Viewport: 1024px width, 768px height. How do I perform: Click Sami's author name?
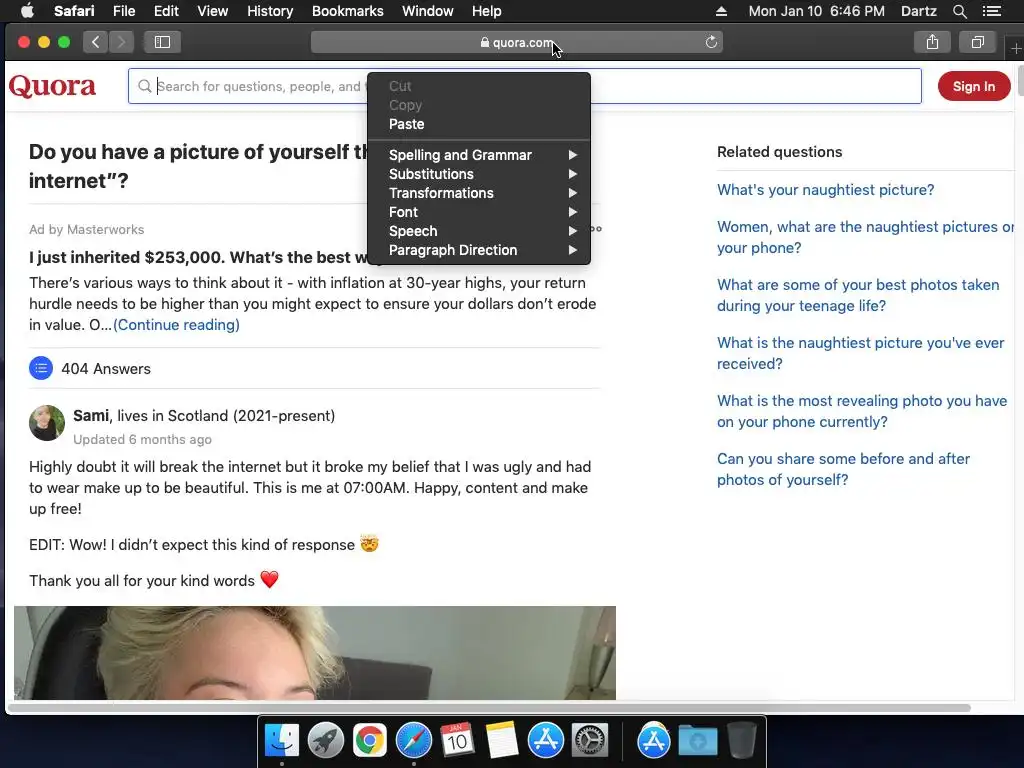(x=91, y=415)
